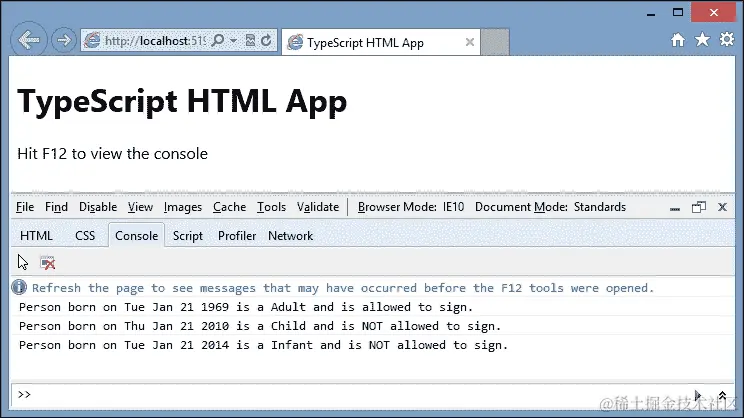Select the console line for Jan 21 2010

260,326
